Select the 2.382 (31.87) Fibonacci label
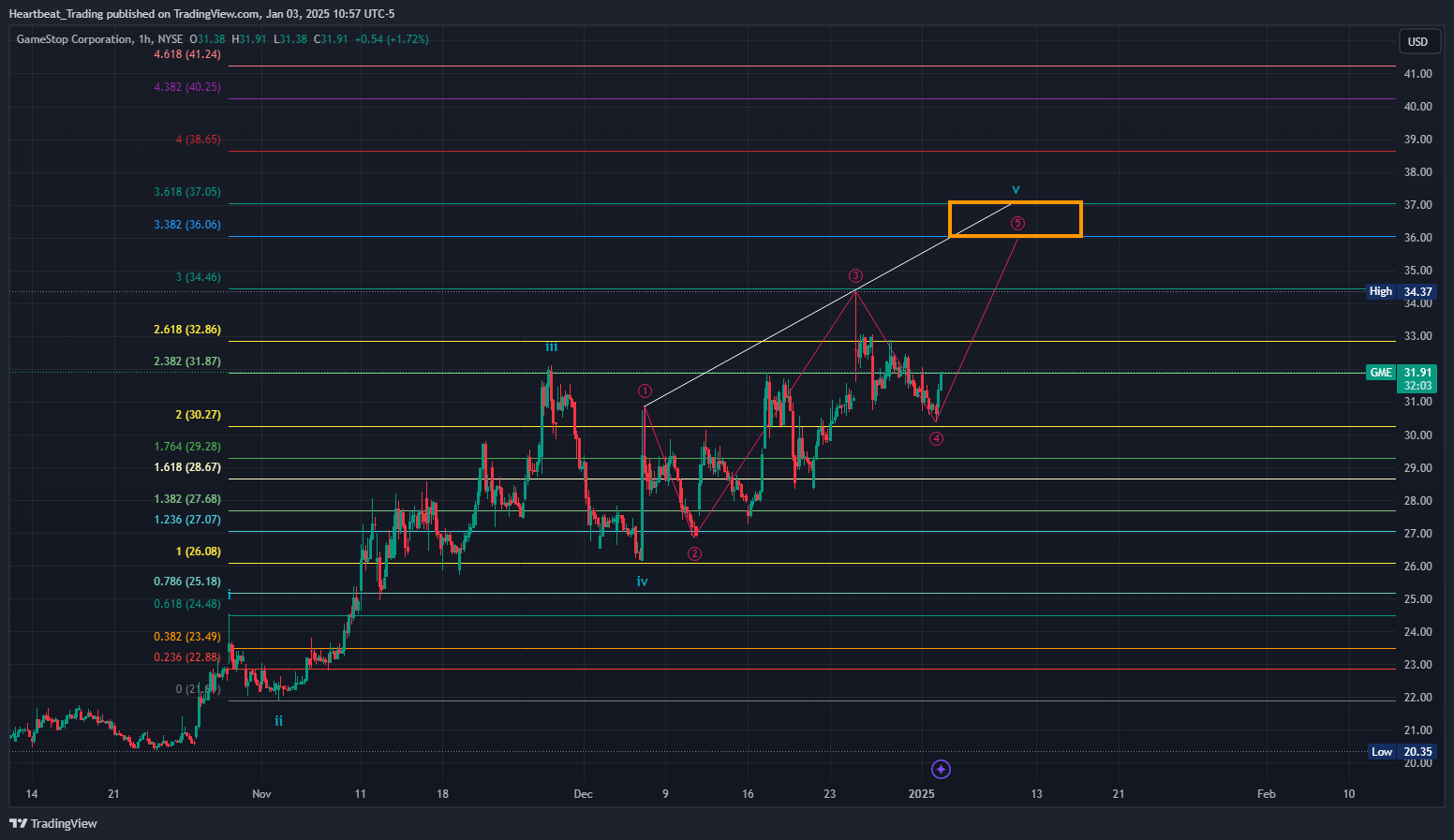Image resolution: width=1454 pixels, height=840 pixels. [x=187, y=361]
